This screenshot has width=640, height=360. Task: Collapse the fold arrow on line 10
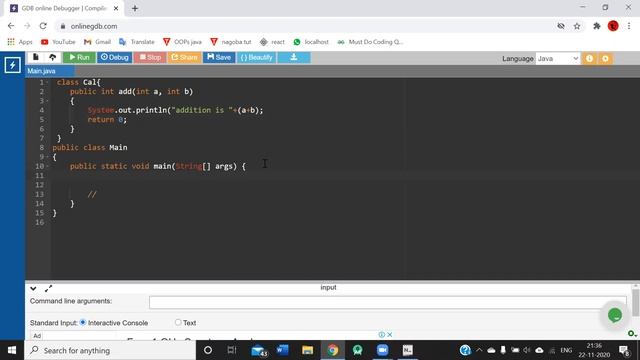[x=47, y=166]
